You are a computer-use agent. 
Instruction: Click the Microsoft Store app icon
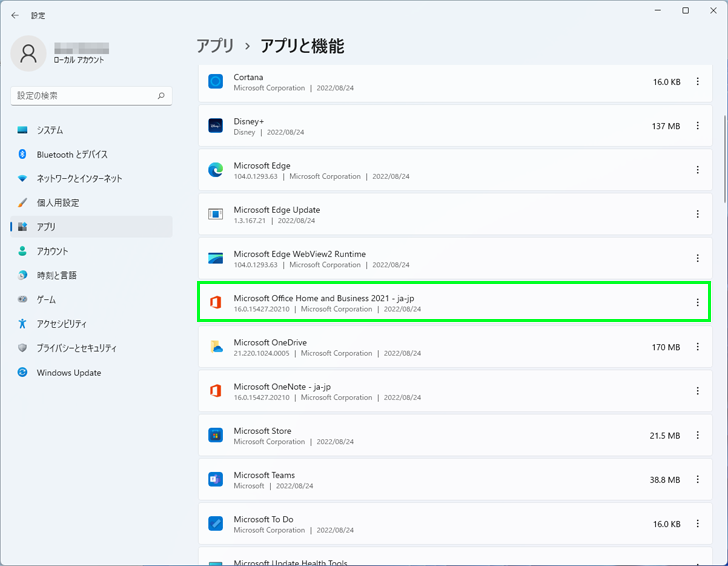pyautogui.click(x=215, y=435)
